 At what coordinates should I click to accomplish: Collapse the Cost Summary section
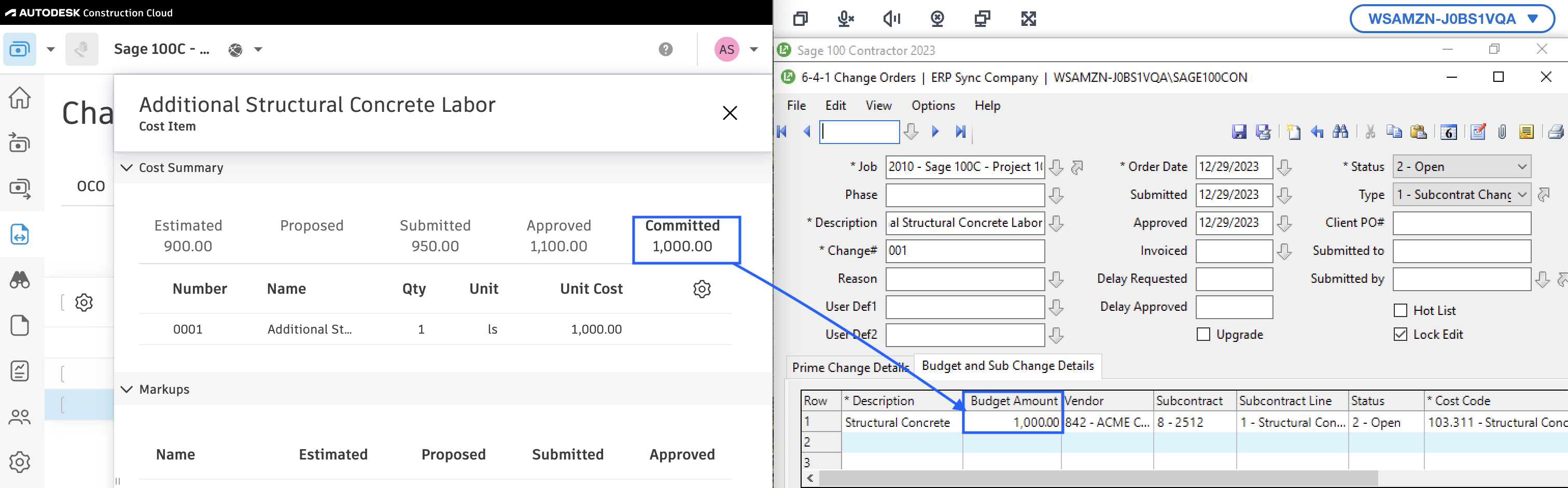[127, 168]
